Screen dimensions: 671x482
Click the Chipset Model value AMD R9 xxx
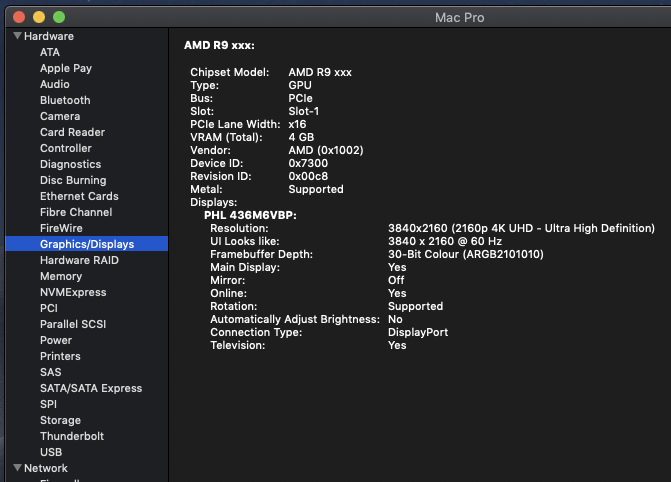point(320,72)
